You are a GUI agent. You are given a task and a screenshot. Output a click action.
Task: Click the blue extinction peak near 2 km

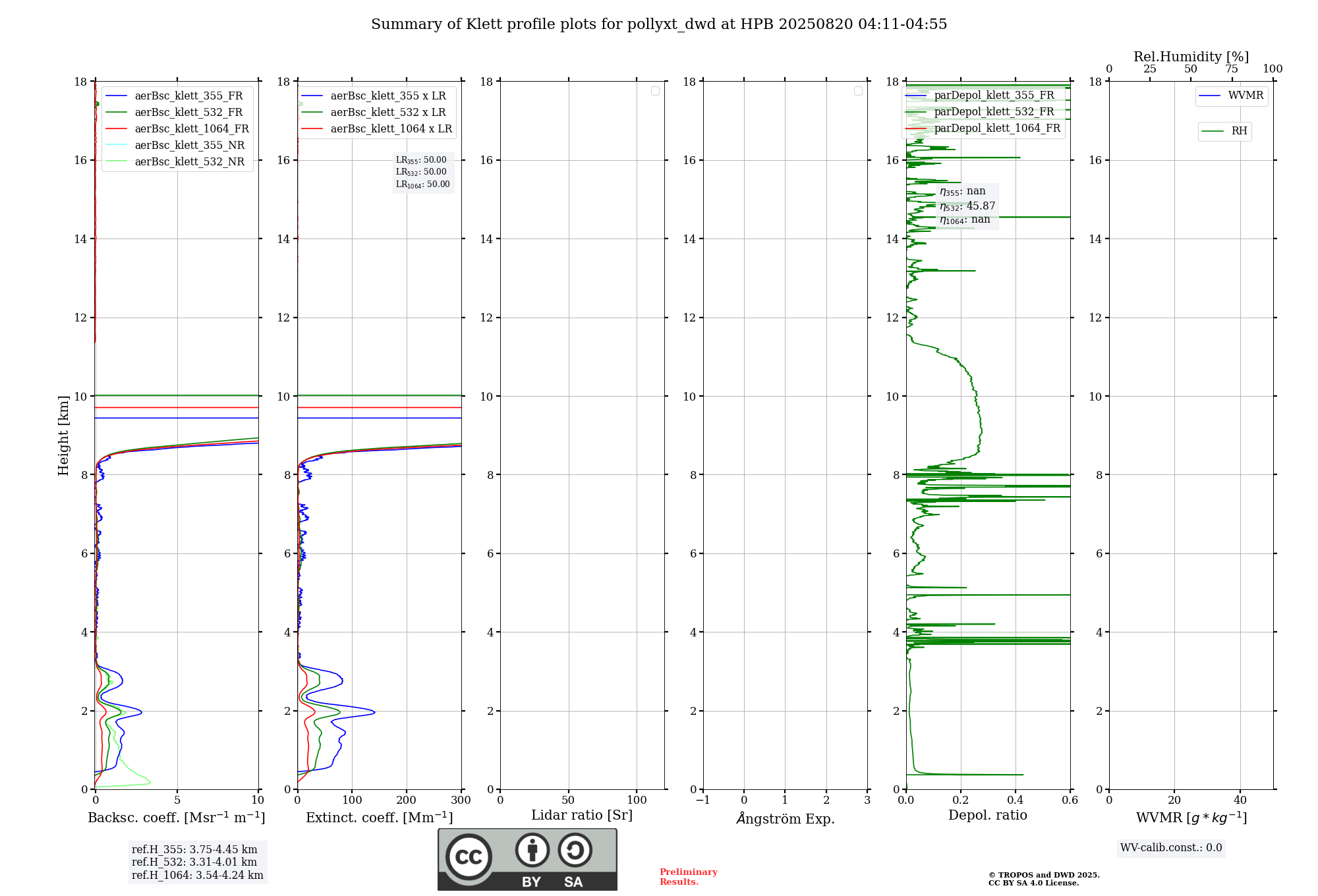(x=374, y=712)
